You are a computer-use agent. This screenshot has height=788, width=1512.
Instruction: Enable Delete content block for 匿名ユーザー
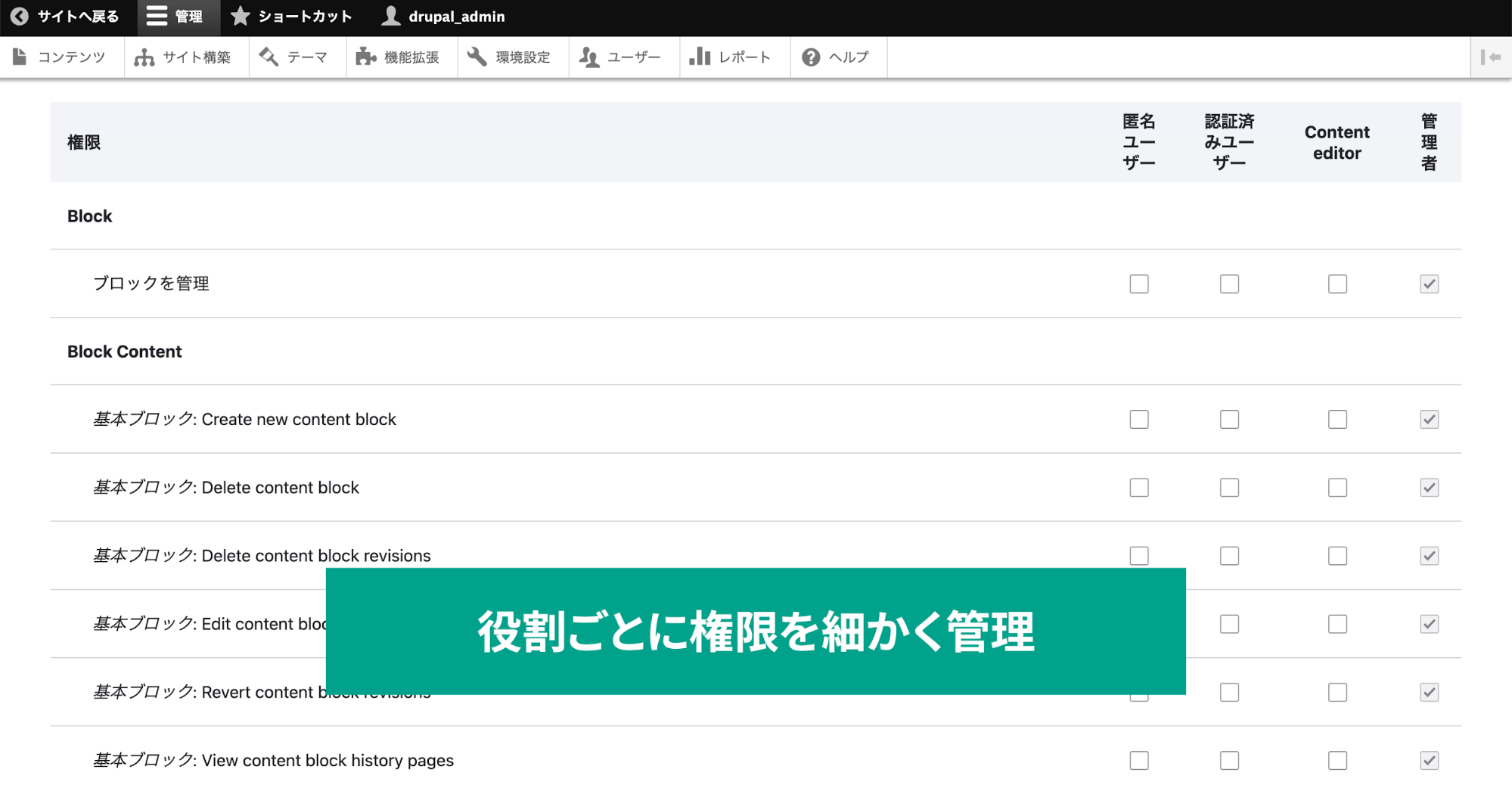pyautogui.click(x=1139, y=487)
